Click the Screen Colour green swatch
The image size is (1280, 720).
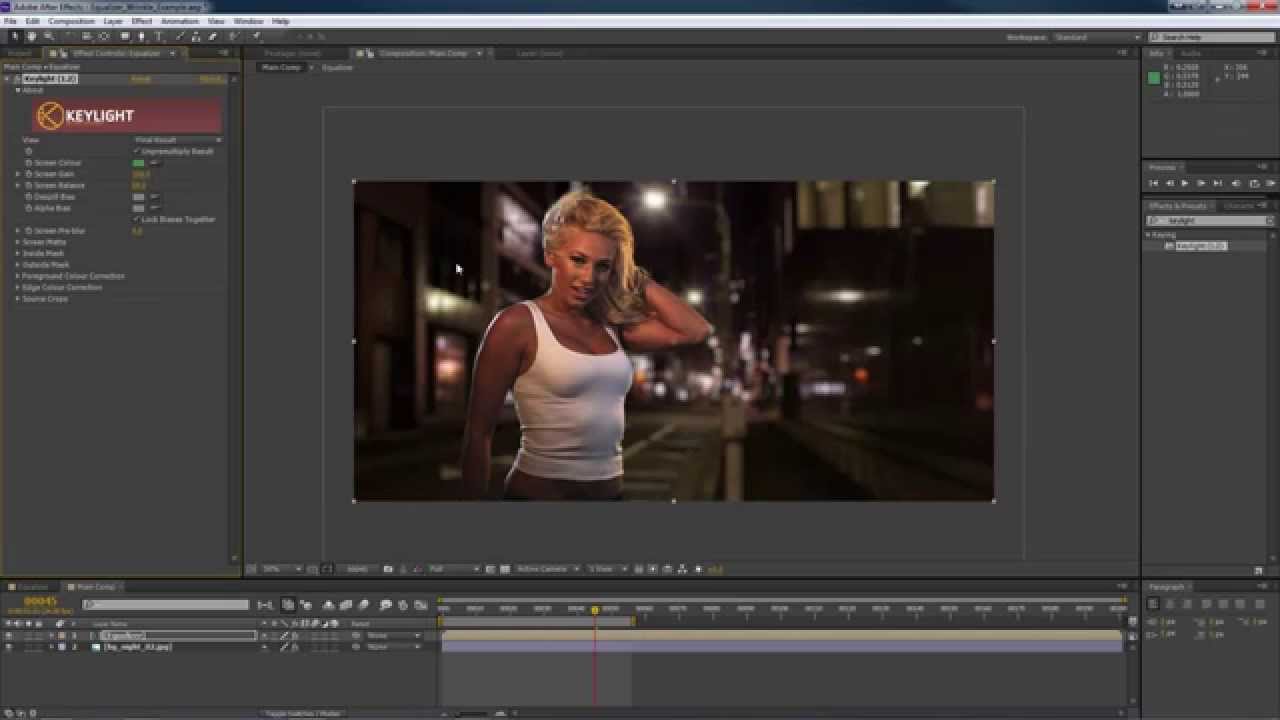pyautogui.click(x=139, y=163)
